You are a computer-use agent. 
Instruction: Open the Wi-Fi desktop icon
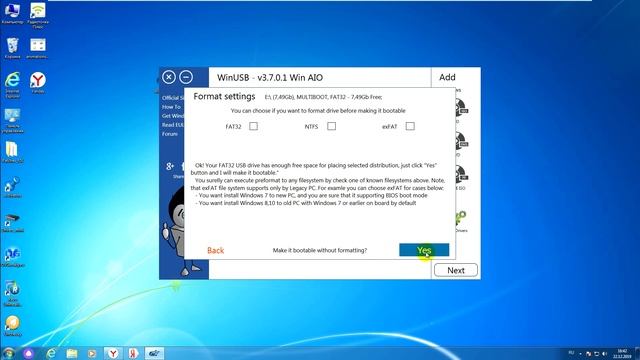38,16
